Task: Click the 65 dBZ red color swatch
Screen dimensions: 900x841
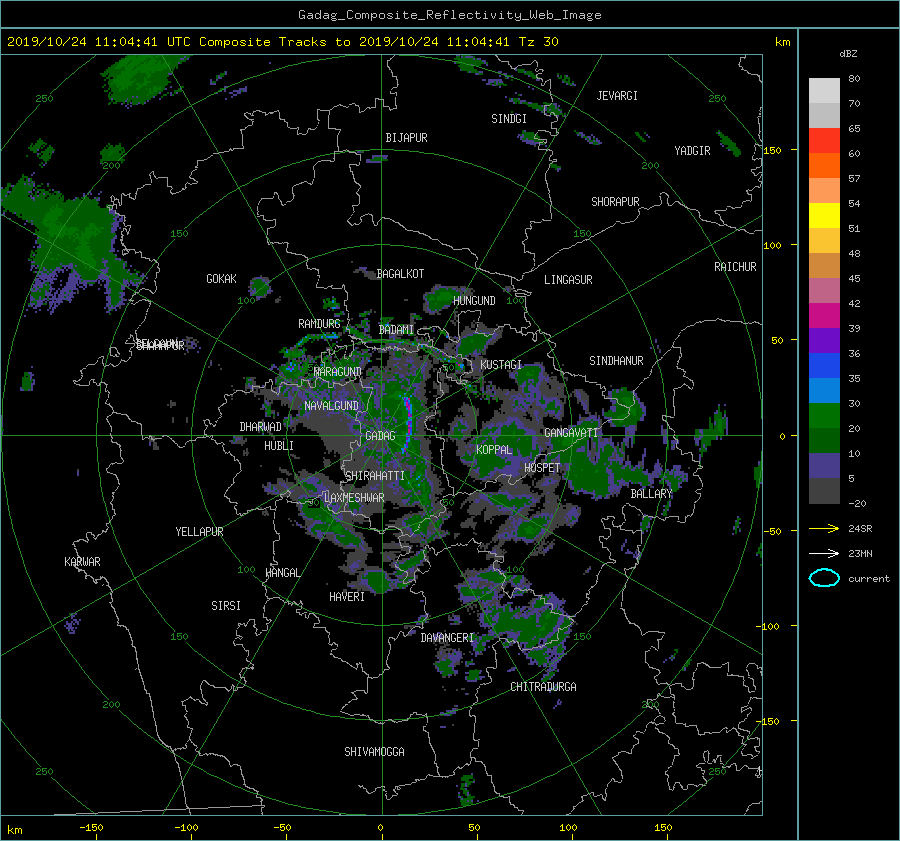Action: click(x=824, y=140)
